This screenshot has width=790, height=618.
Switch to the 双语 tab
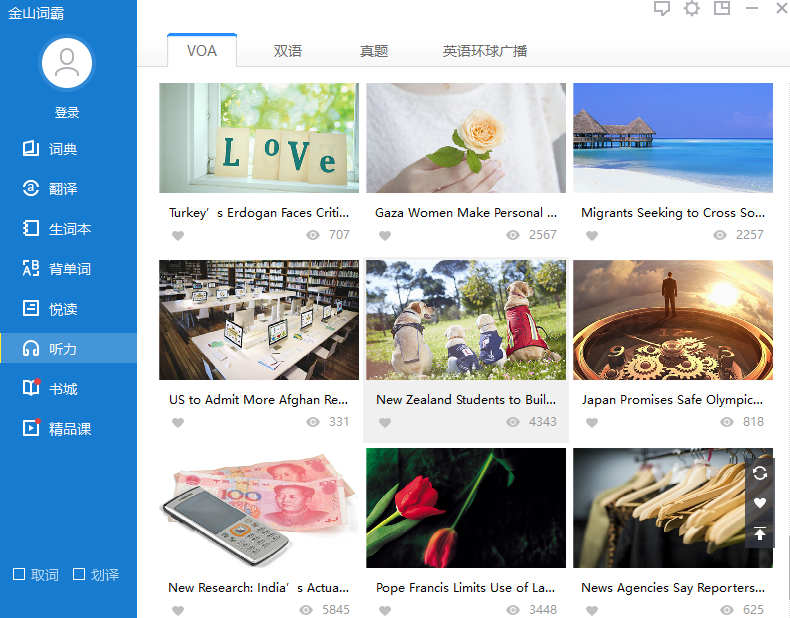[288, 51]
